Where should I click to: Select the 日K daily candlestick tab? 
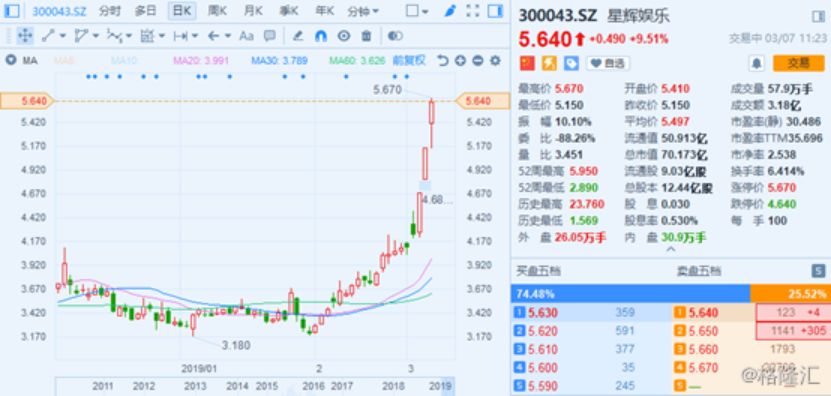[182, 11]
